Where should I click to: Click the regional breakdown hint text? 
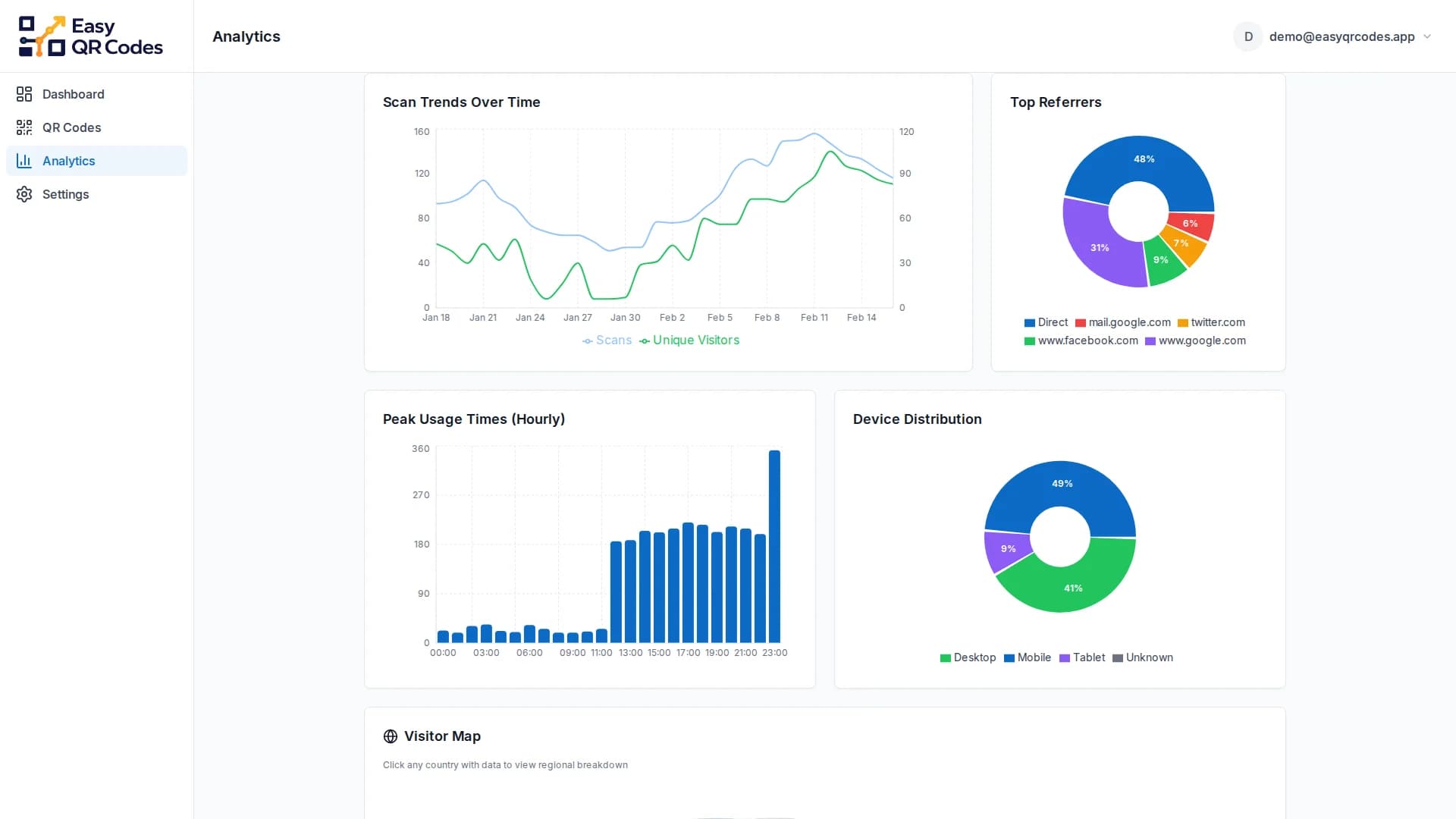point(505,765)
